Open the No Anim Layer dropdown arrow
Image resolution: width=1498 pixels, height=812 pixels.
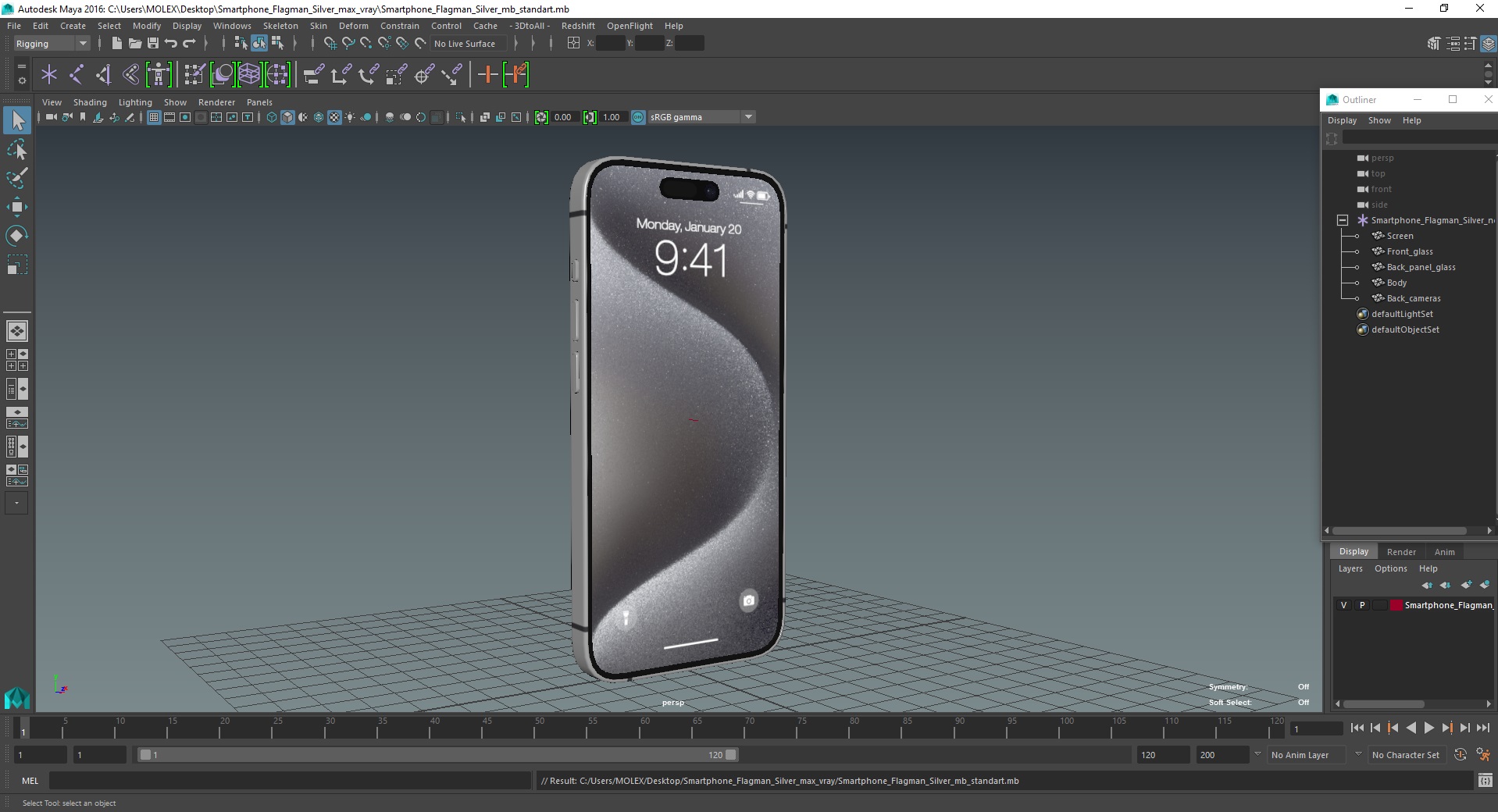[1257, 754]
